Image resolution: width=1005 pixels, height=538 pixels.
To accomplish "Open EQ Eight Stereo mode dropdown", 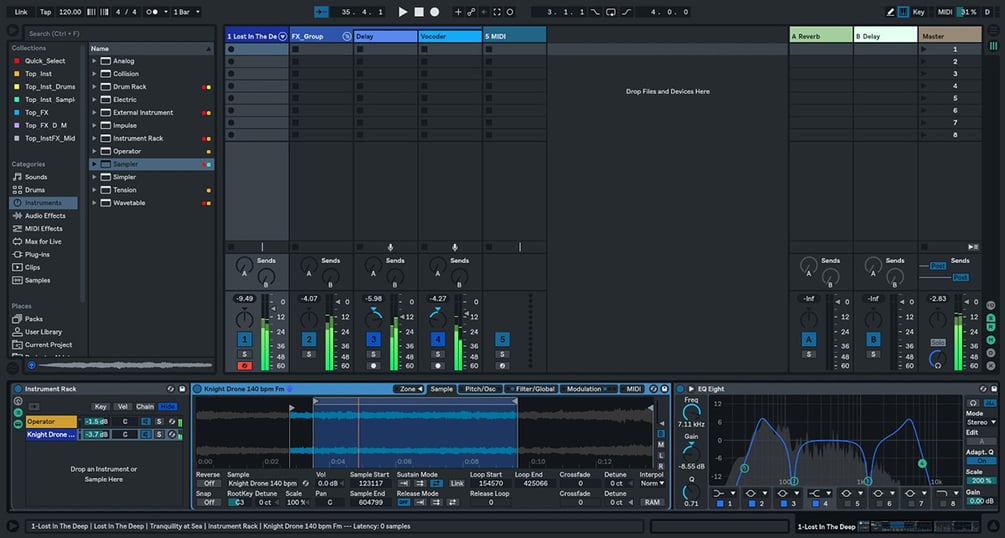I will coord(981,423).
